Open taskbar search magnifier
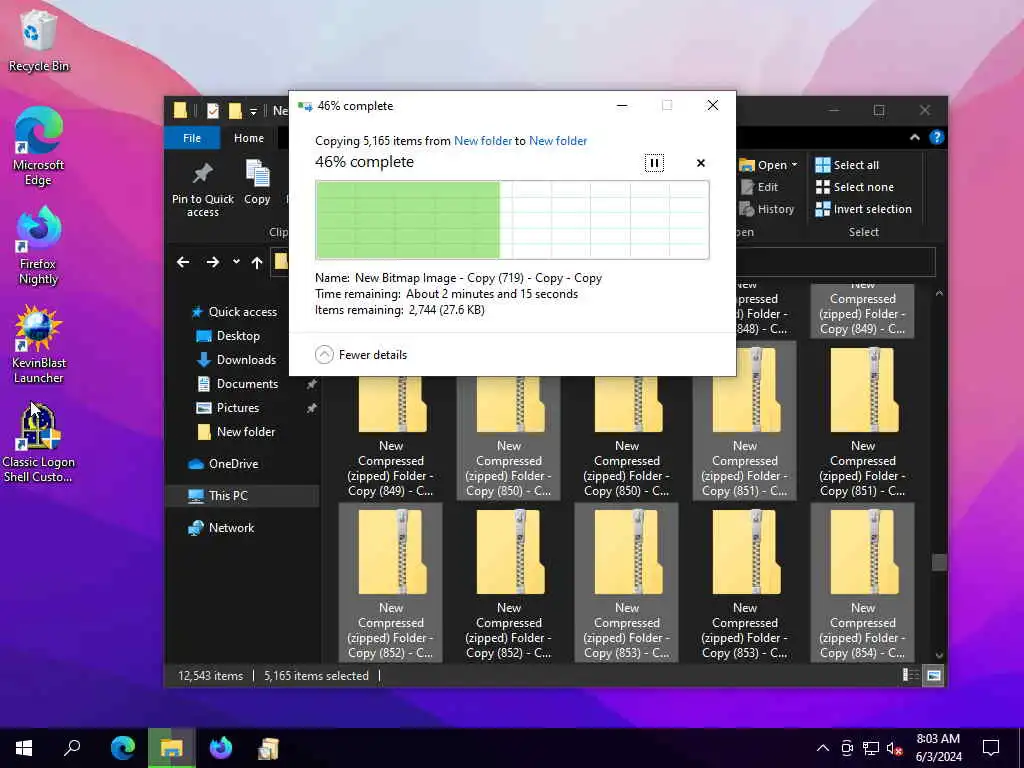 click(72, 748)
